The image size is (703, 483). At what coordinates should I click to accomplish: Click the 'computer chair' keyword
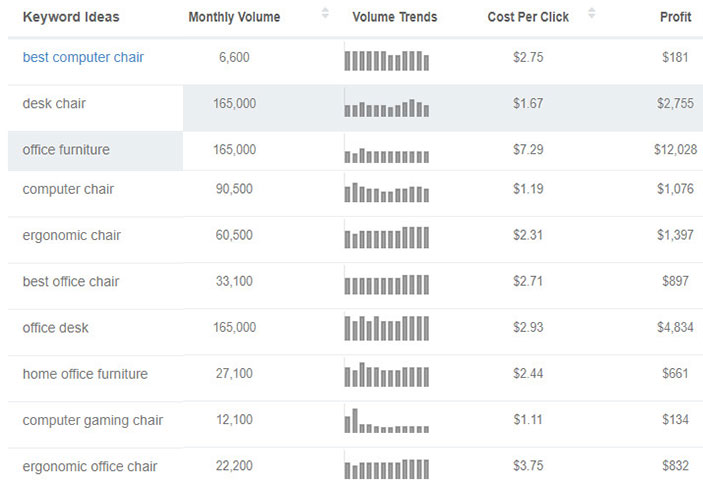click(x=68, y=189)
